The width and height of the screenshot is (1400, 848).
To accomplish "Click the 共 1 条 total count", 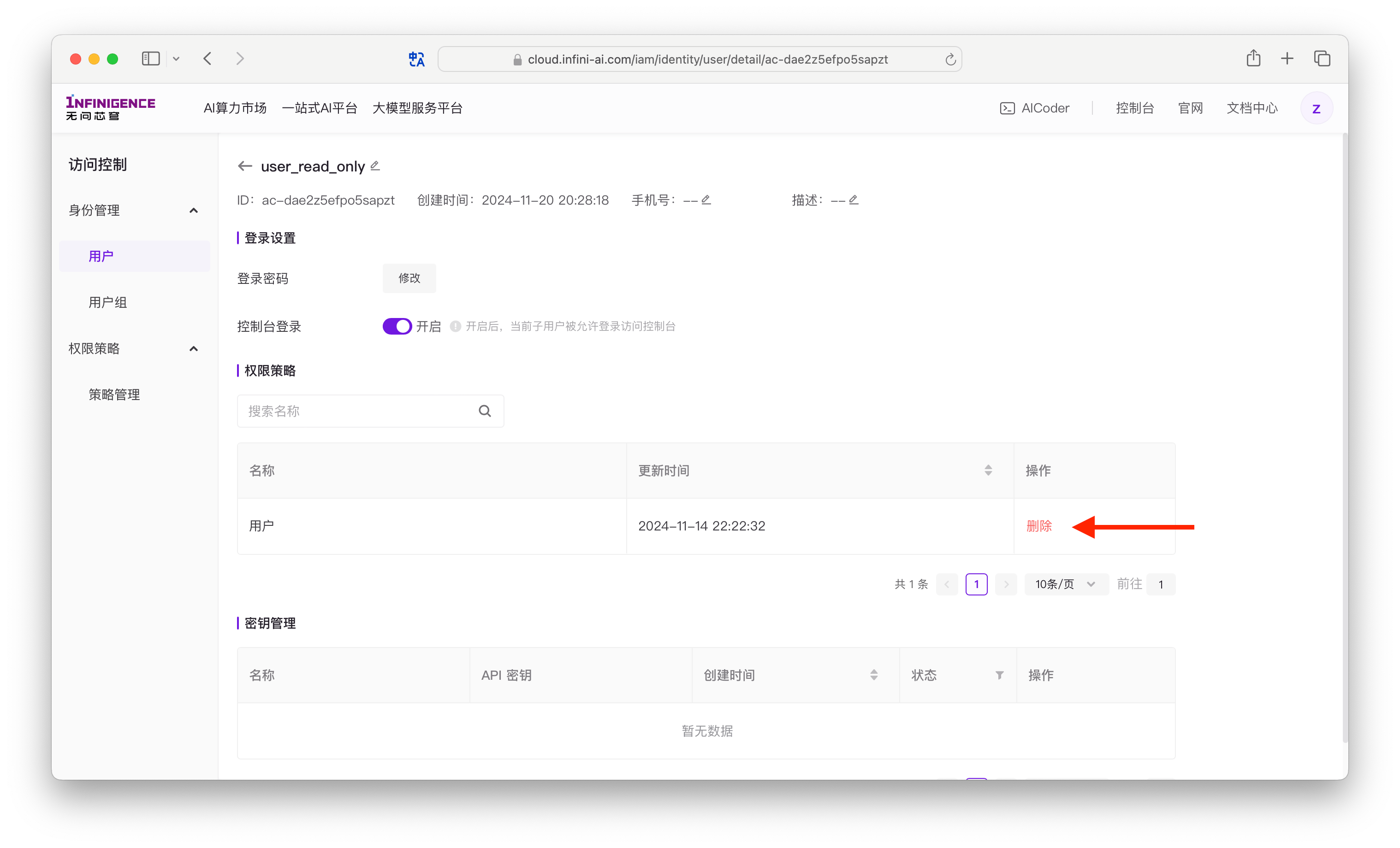I will [x=911, y=584].
